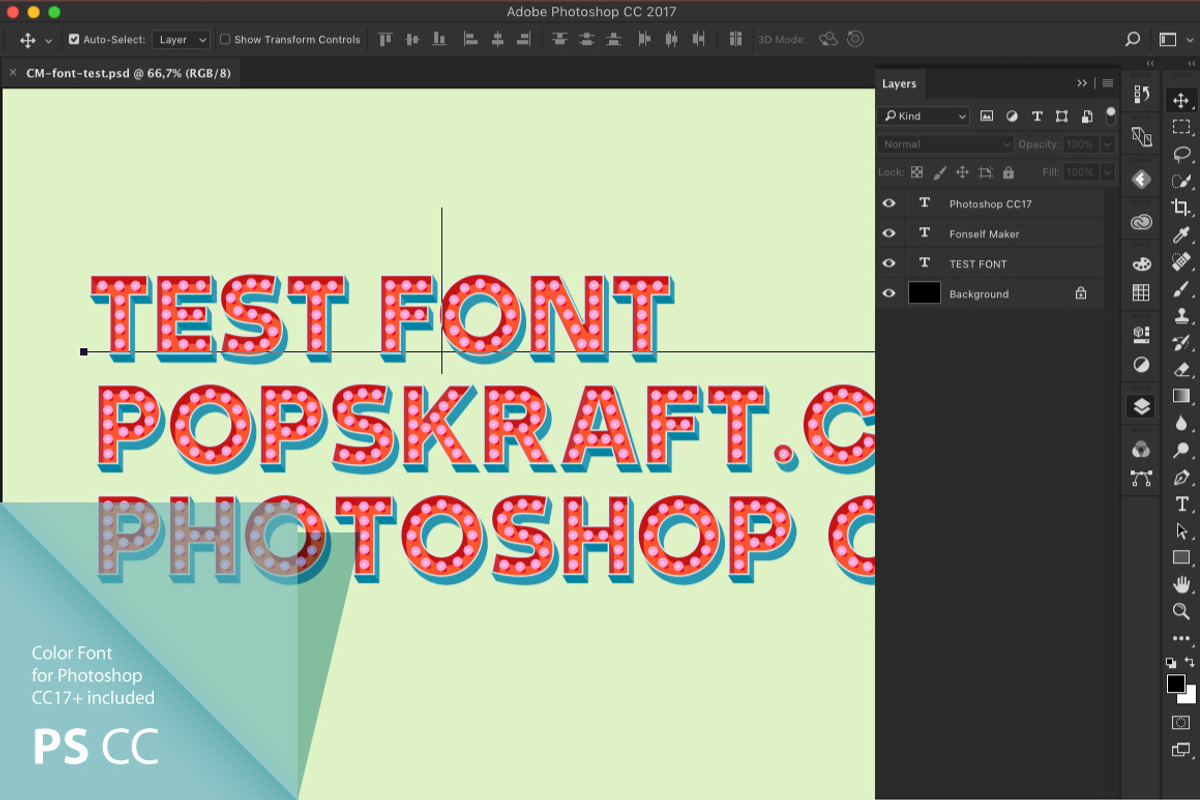Open the Layers panel flyout menu
Viewport: 1200px width, 800px height.
[1107, 83]
